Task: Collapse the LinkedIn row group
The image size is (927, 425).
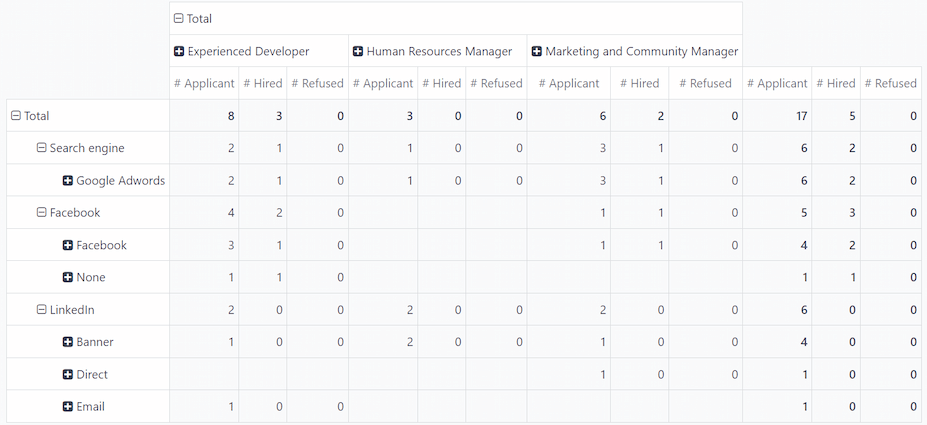Action: coord(42,310)
